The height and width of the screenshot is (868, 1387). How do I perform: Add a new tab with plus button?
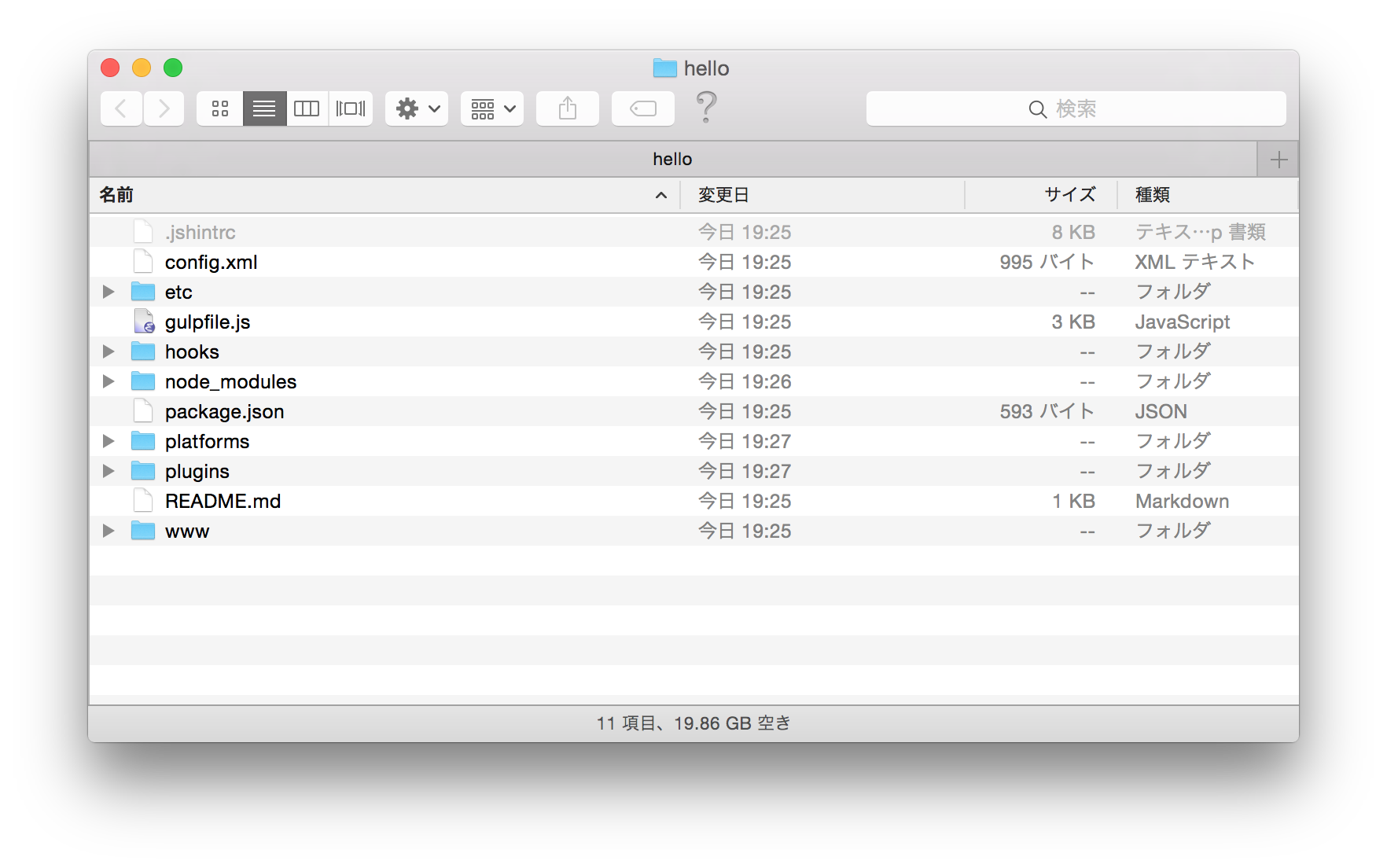[1278, 160]
